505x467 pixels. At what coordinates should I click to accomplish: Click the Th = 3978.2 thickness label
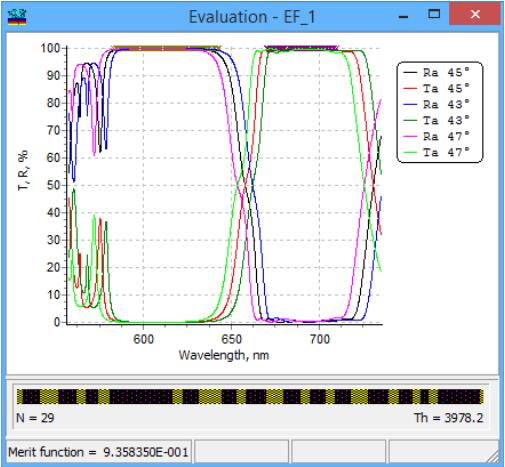coord(449,418)
